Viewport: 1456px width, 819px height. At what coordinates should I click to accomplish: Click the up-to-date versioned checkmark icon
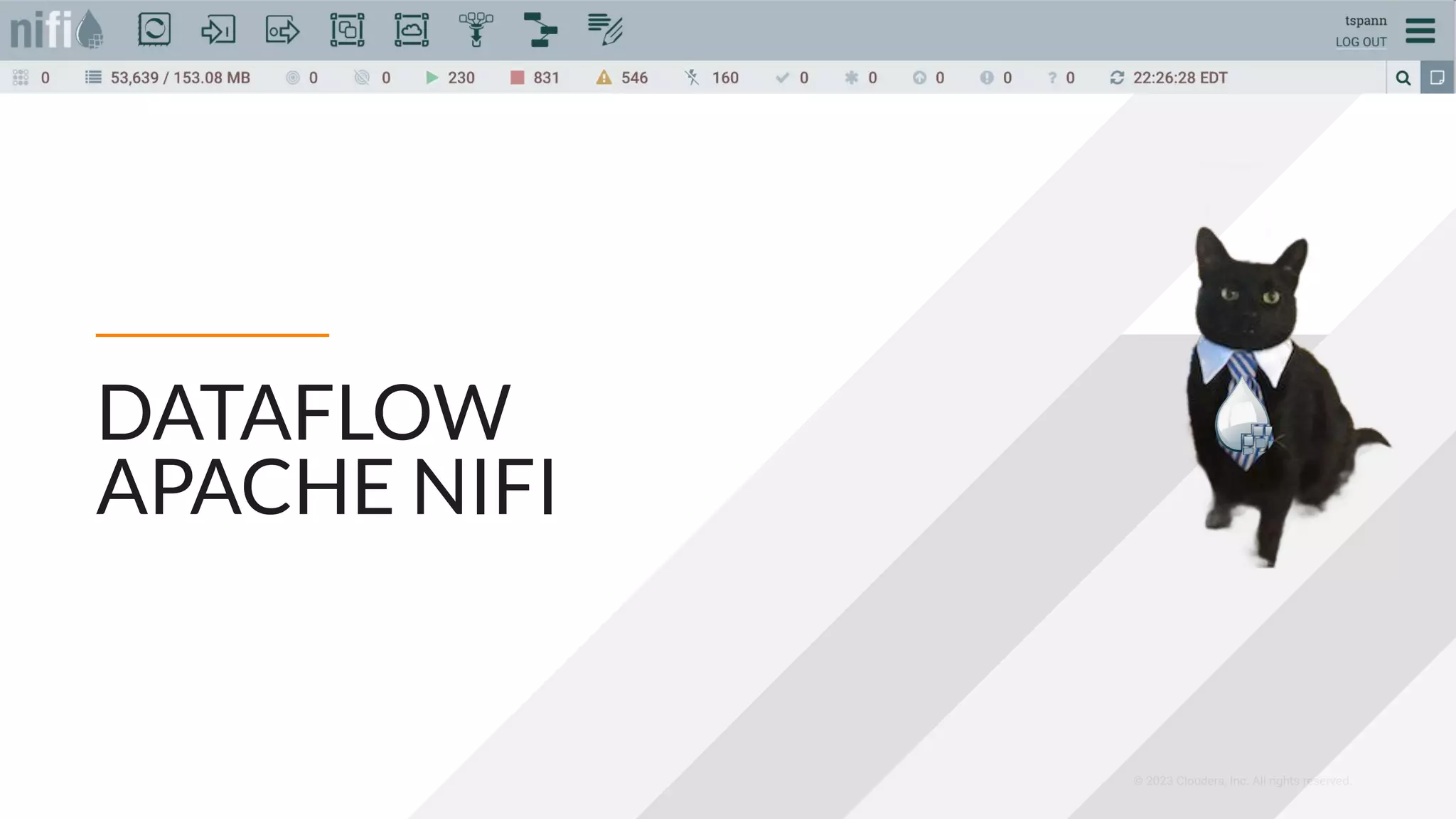pyautogui.click(x=782, y=77)
